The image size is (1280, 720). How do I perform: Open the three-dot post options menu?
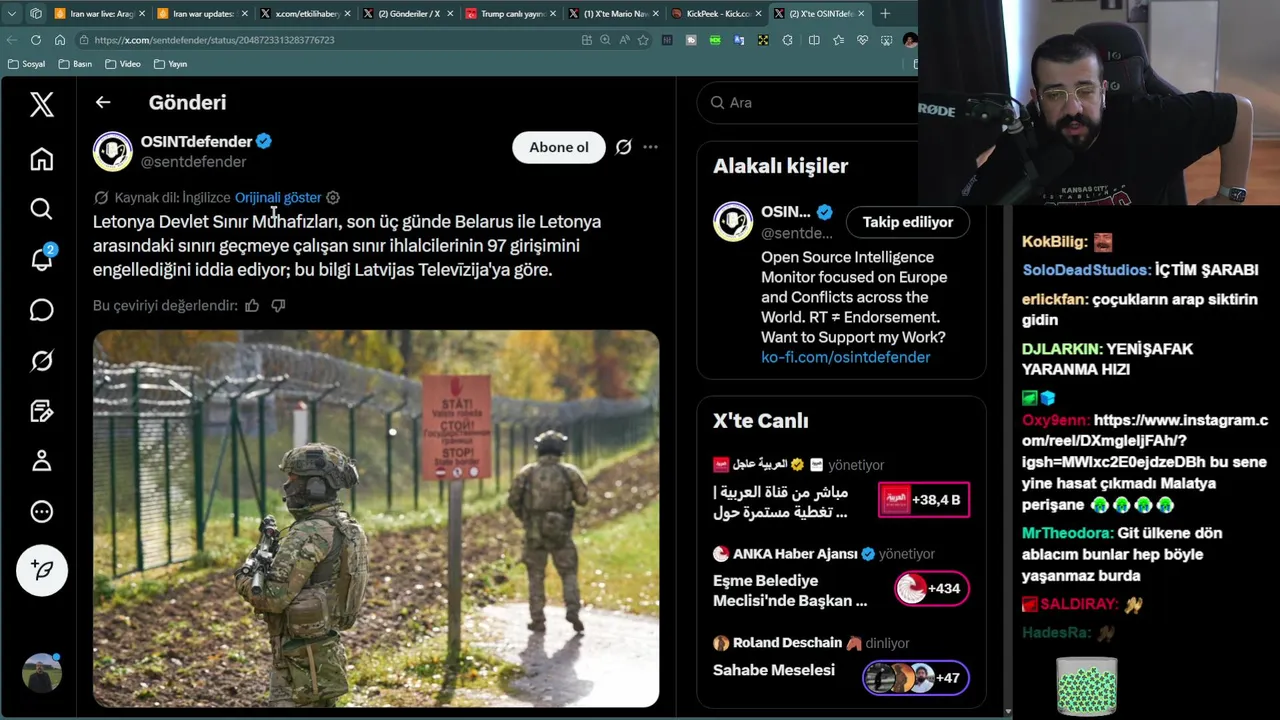[650, 147]
